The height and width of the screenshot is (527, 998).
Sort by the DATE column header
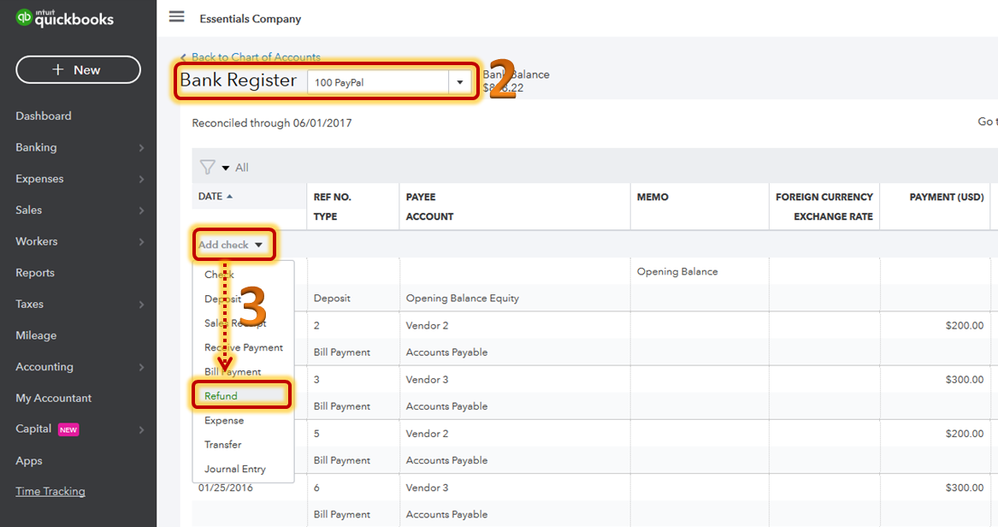215,197
